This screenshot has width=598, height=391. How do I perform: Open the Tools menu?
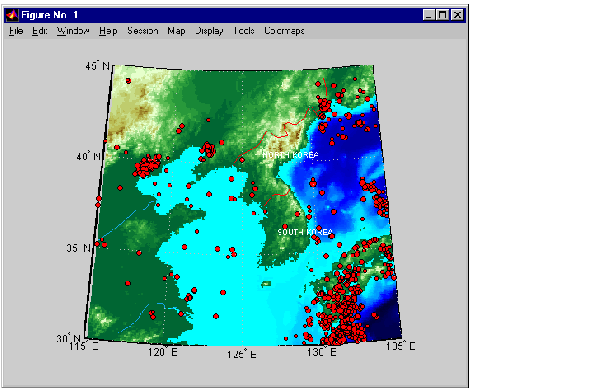coord(244,31)
